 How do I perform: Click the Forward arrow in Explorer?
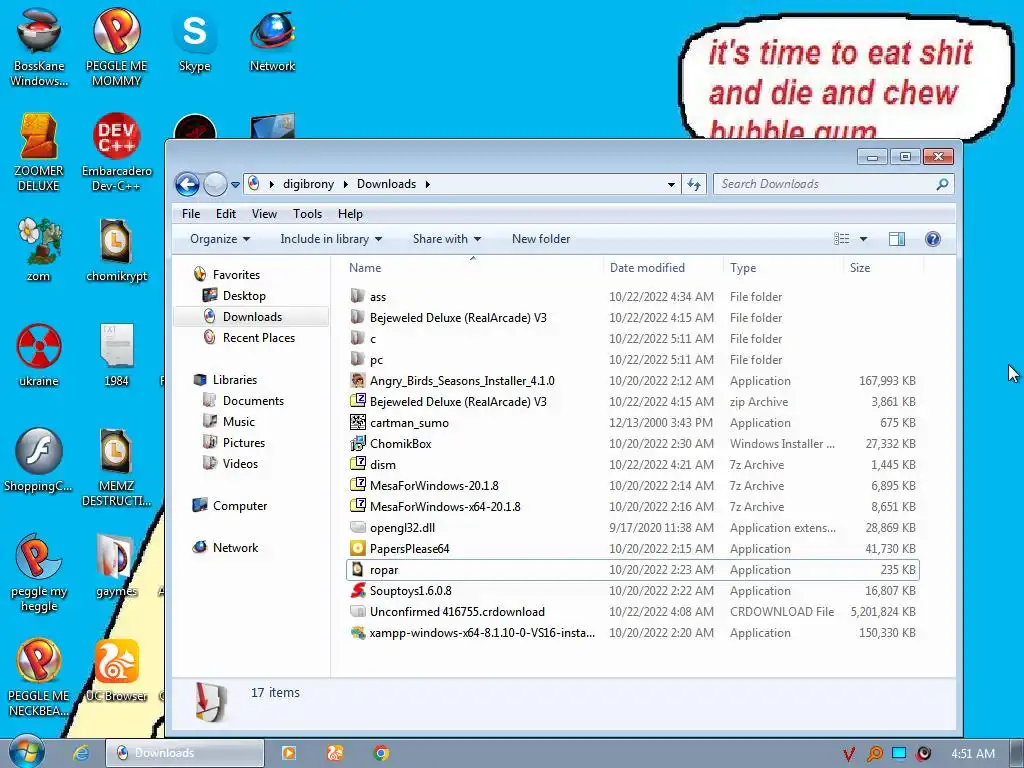(x=215, y=185)
